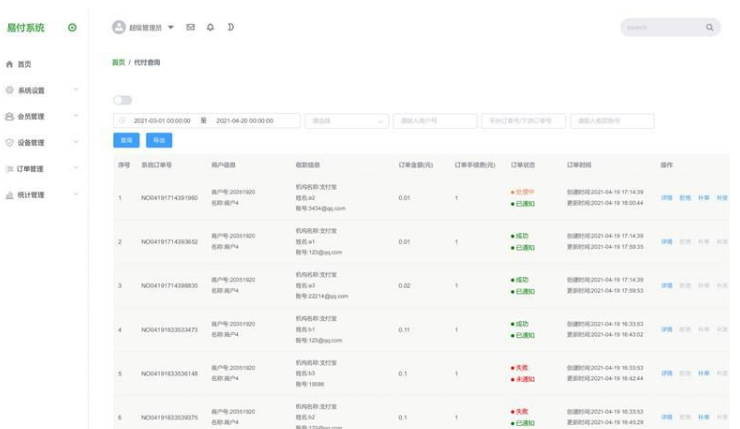Click the green sidebar collapse icon beside 易付系统
This screenshot has width=740, height=429.
tap(72, 27)
